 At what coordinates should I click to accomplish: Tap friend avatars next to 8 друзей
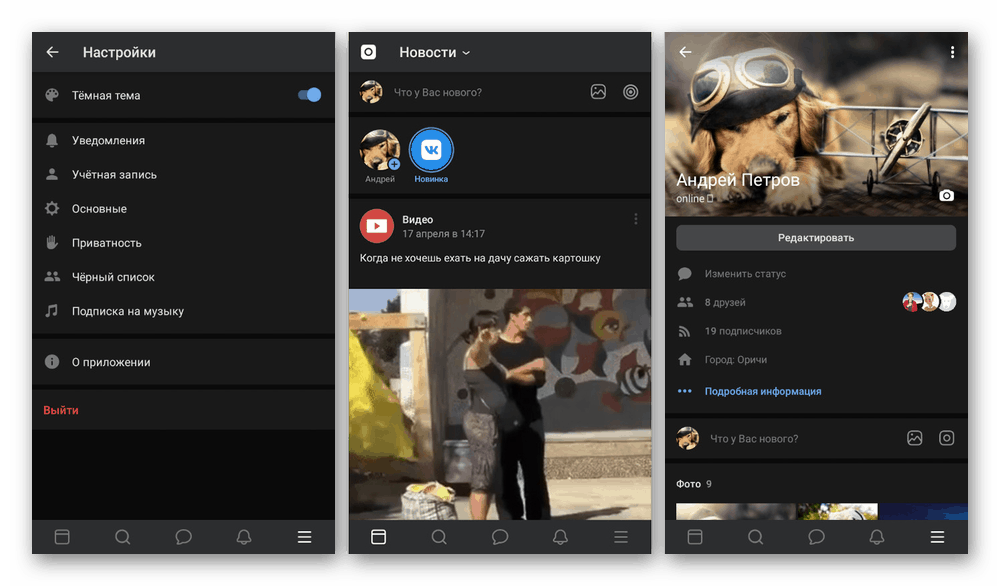[929, 302]
